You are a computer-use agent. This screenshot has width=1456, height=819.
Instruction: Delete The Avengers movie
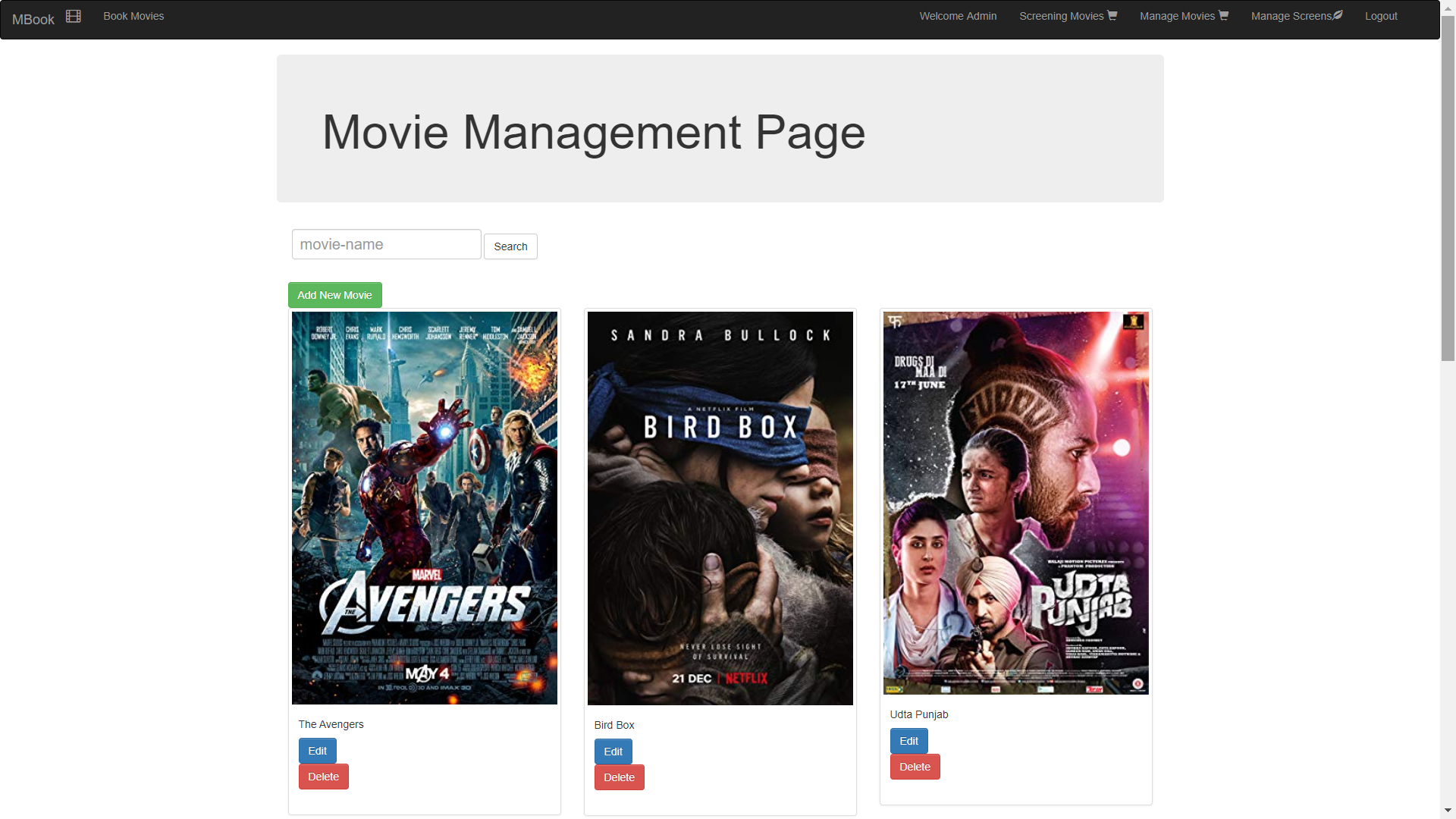323,777
